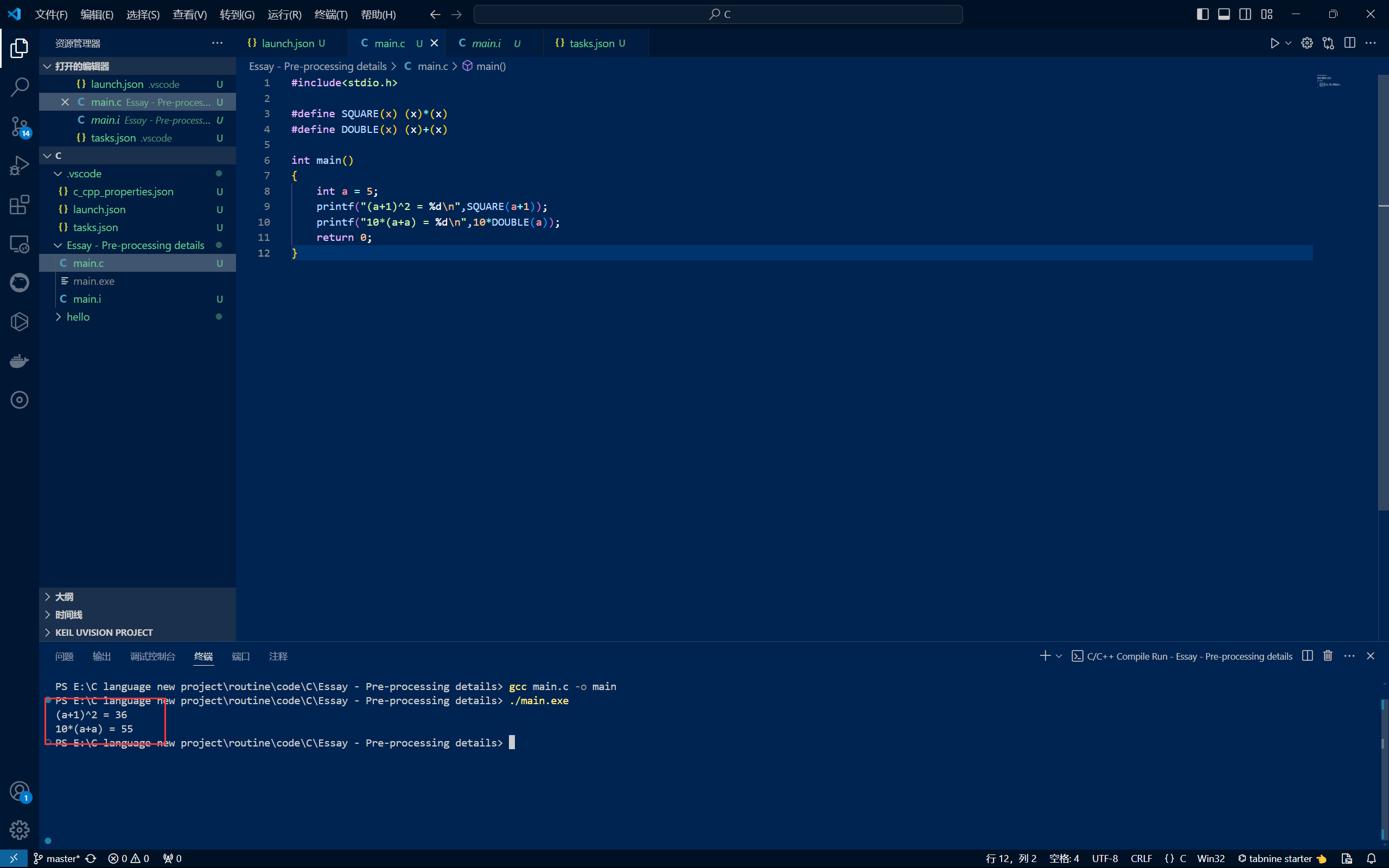Open changes compare icon in editor toolbar
The height and width of the screenshot is (868, 1389).
coord(1328,43)
